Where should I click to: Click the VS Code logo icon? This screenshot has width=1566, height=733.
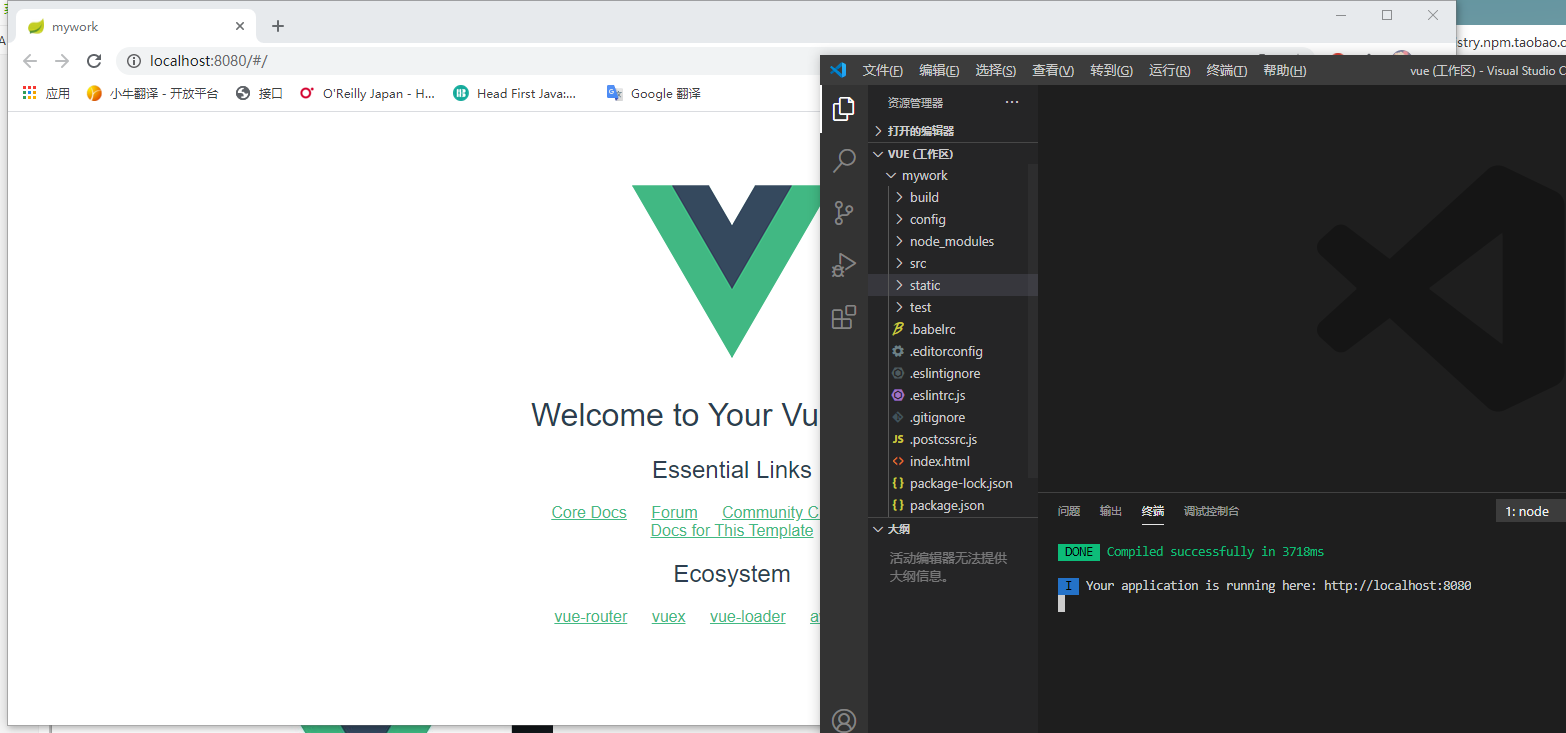(x=838, y=70)
